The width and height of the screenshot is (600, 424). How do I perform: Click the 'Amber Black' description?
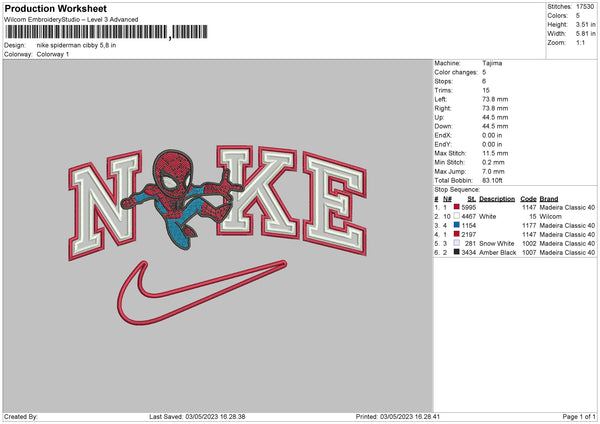click(x=497, y=253)
